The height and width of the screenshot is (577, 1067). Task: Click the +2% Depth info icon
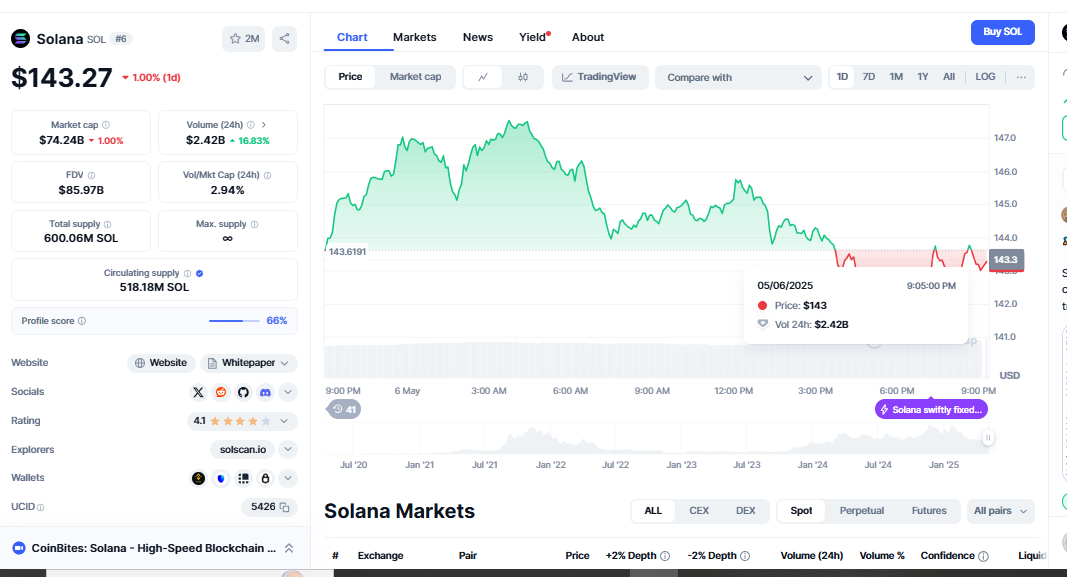pos(665,556)
